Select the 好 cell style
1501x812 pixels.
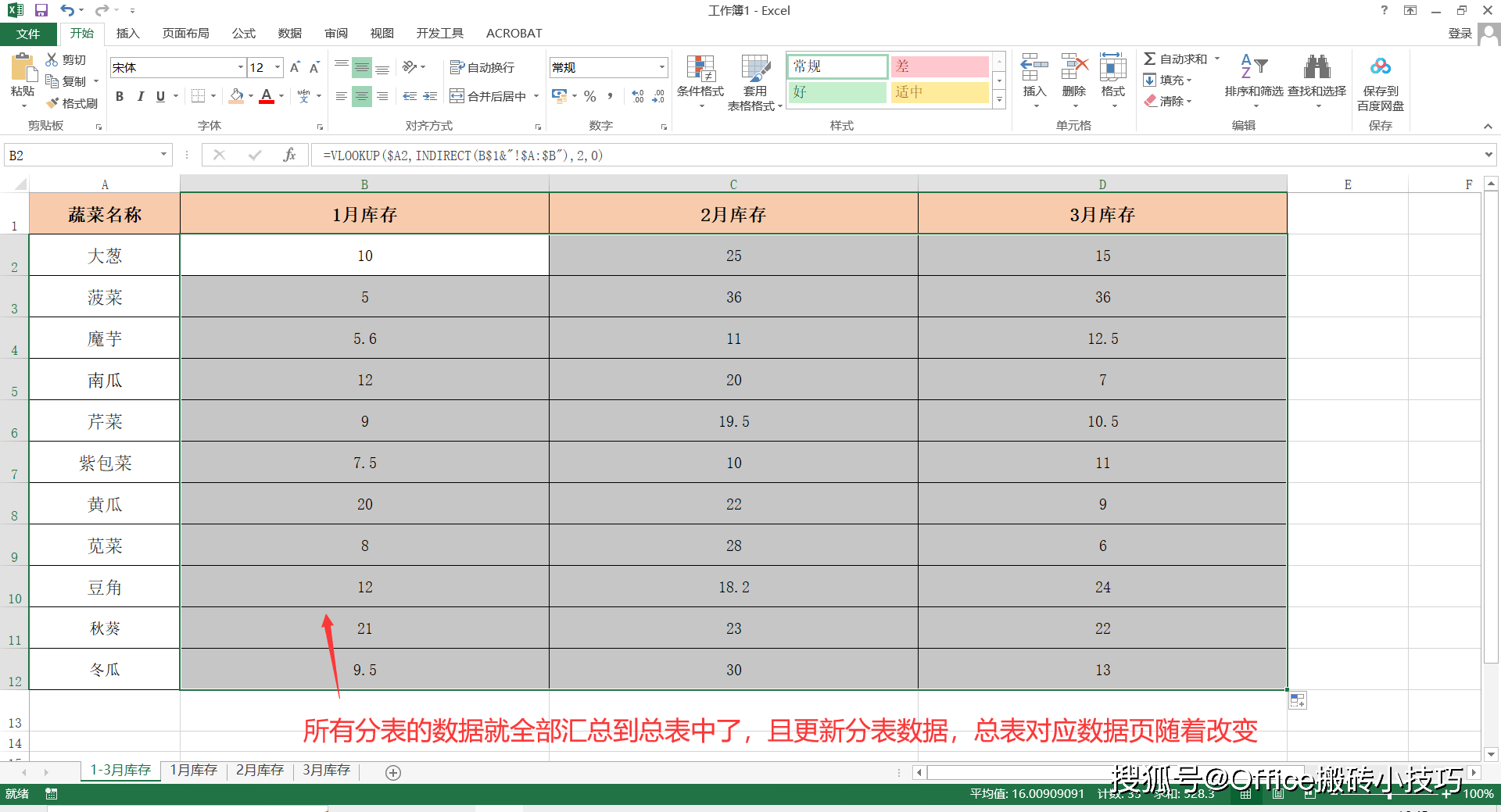[837, 92]
